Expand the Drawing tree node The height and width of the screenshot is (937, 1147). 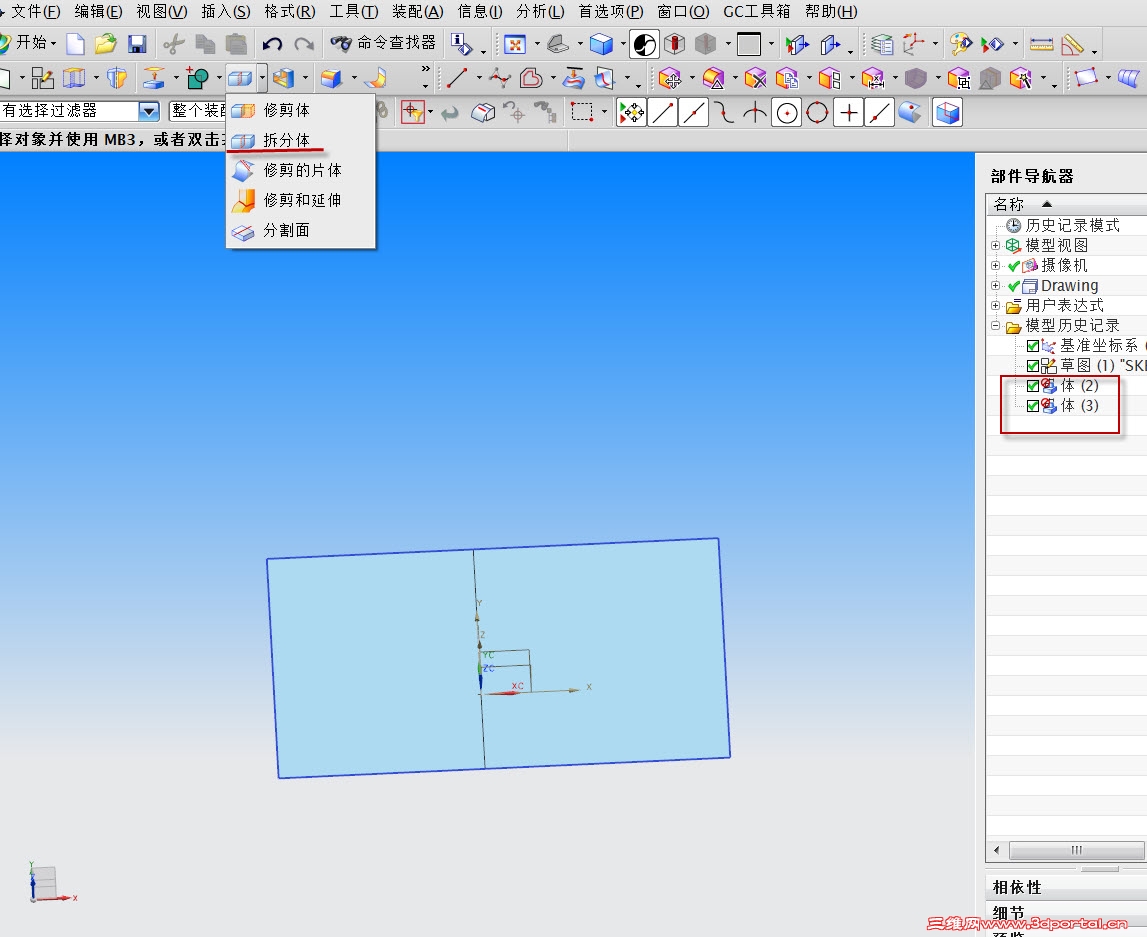996,285
